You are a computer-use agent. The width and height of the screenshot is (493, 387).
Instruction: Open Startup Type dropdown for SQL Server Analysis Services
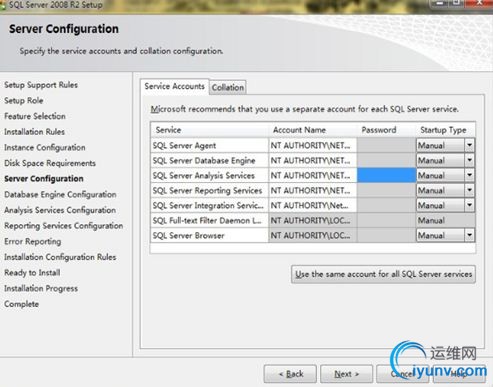coord(469,175)
